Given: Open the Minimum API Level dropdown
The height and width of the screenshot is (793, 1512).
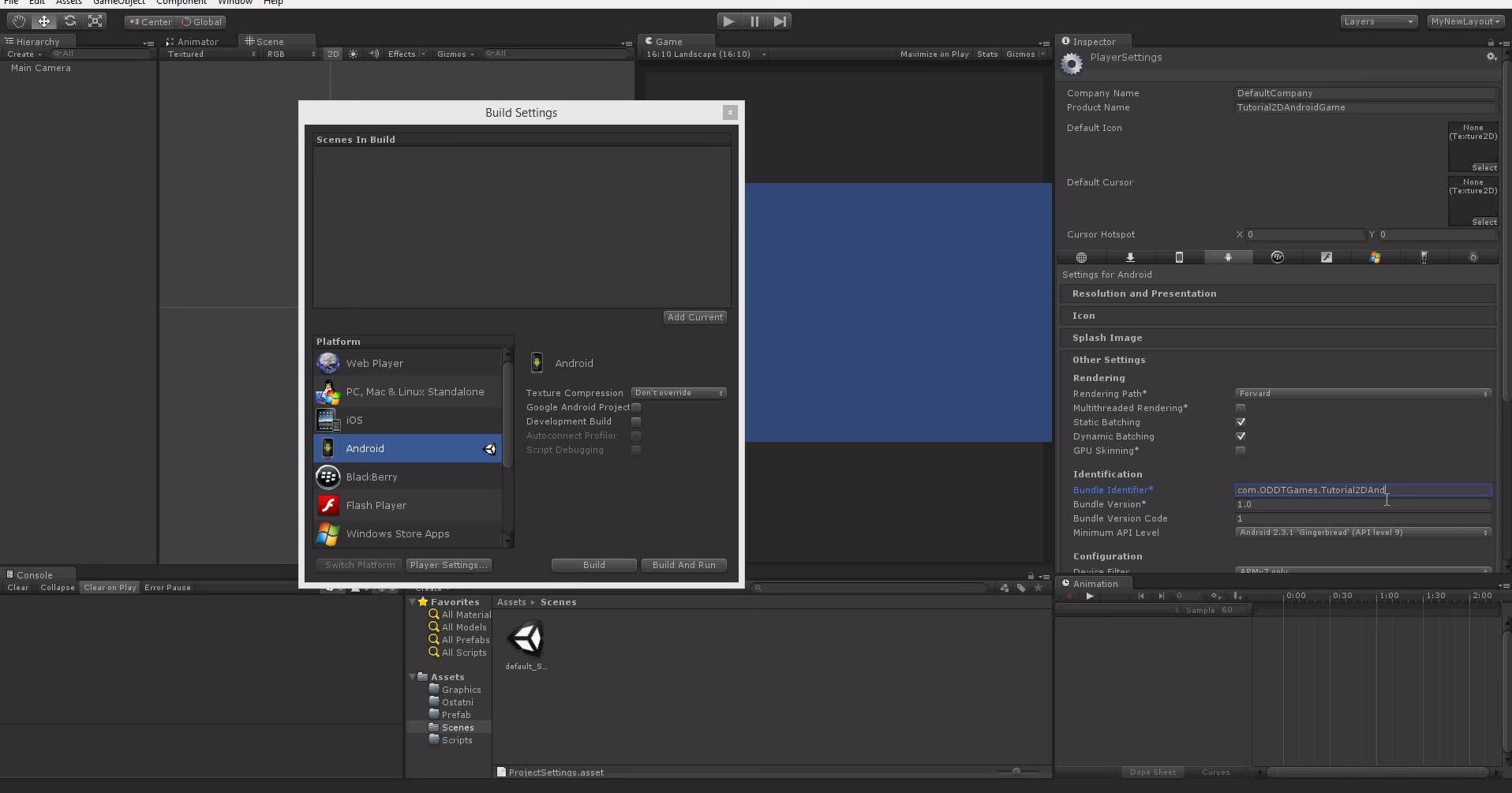Looking at the screenshot, I should pyautogui.click(x=1362, y=533).
